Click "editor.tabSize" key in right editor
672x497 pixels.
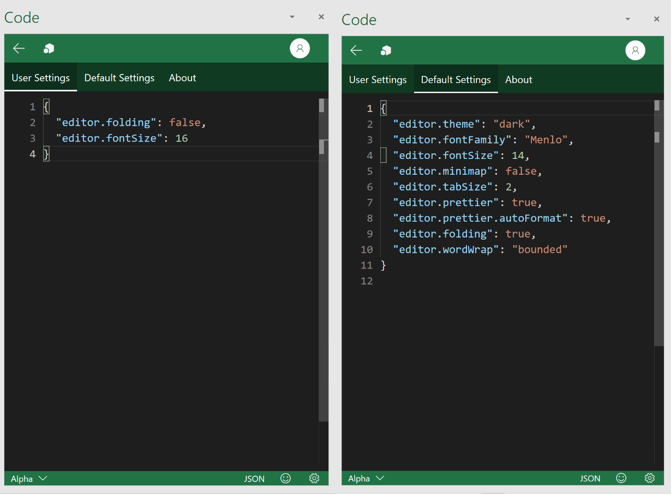click(443, 187)
